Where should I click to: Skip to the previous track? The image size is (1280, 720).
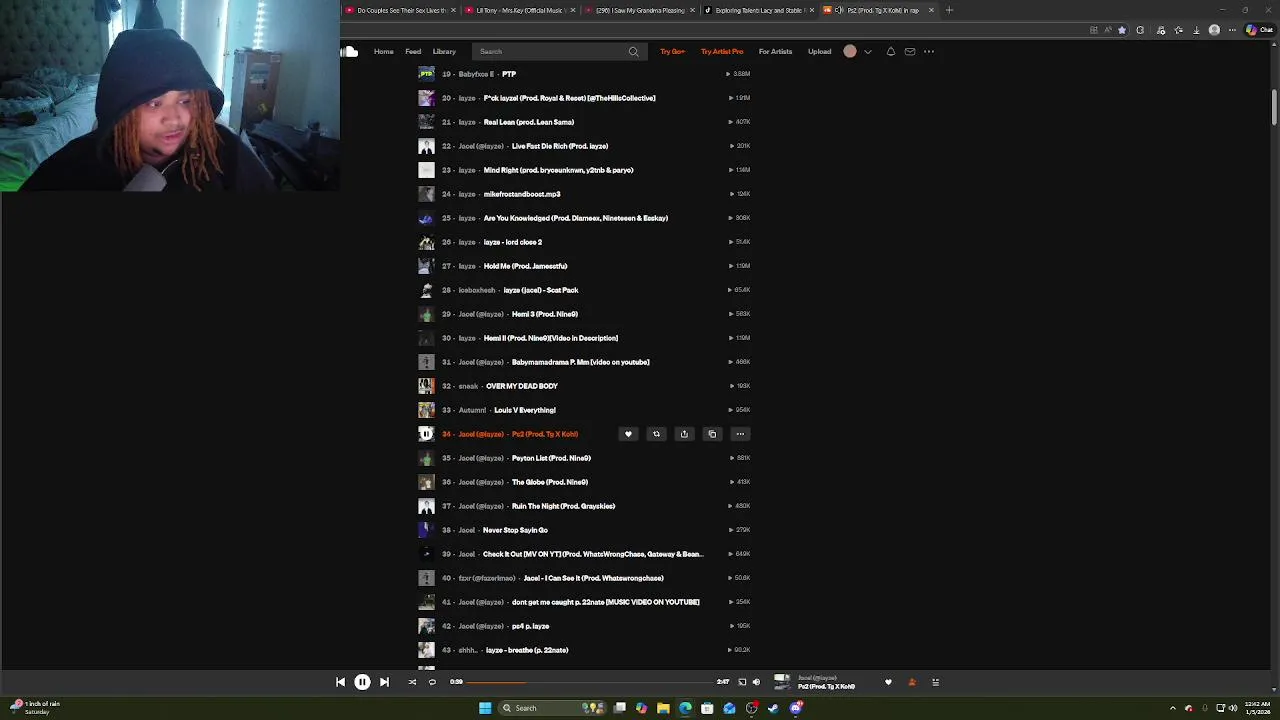coord(340,682)
